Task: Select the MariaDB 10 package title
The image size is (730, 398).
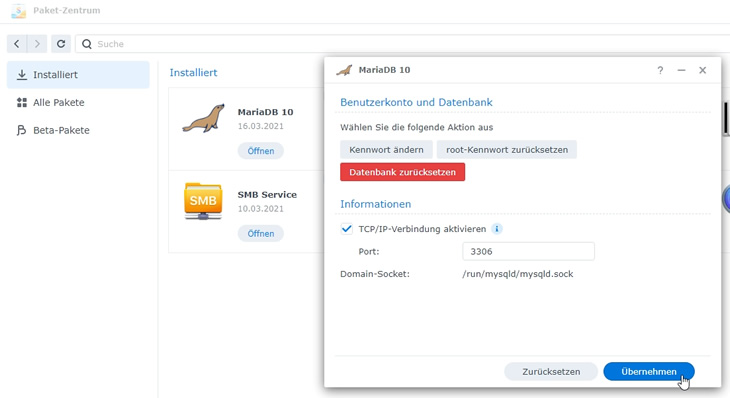Action: 265,112
